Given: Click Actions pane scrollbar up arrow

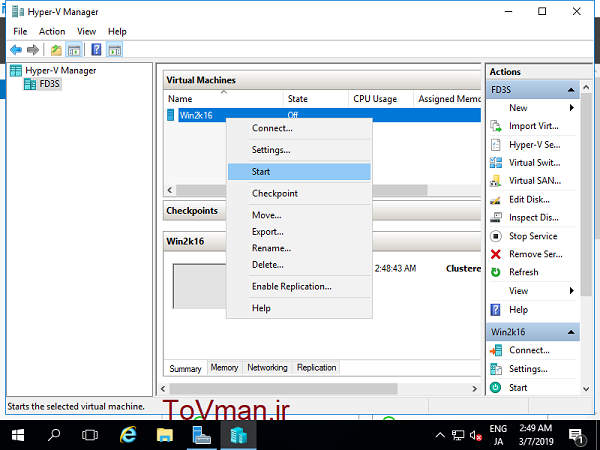Looking at the screenshot, I should [586, 87].
